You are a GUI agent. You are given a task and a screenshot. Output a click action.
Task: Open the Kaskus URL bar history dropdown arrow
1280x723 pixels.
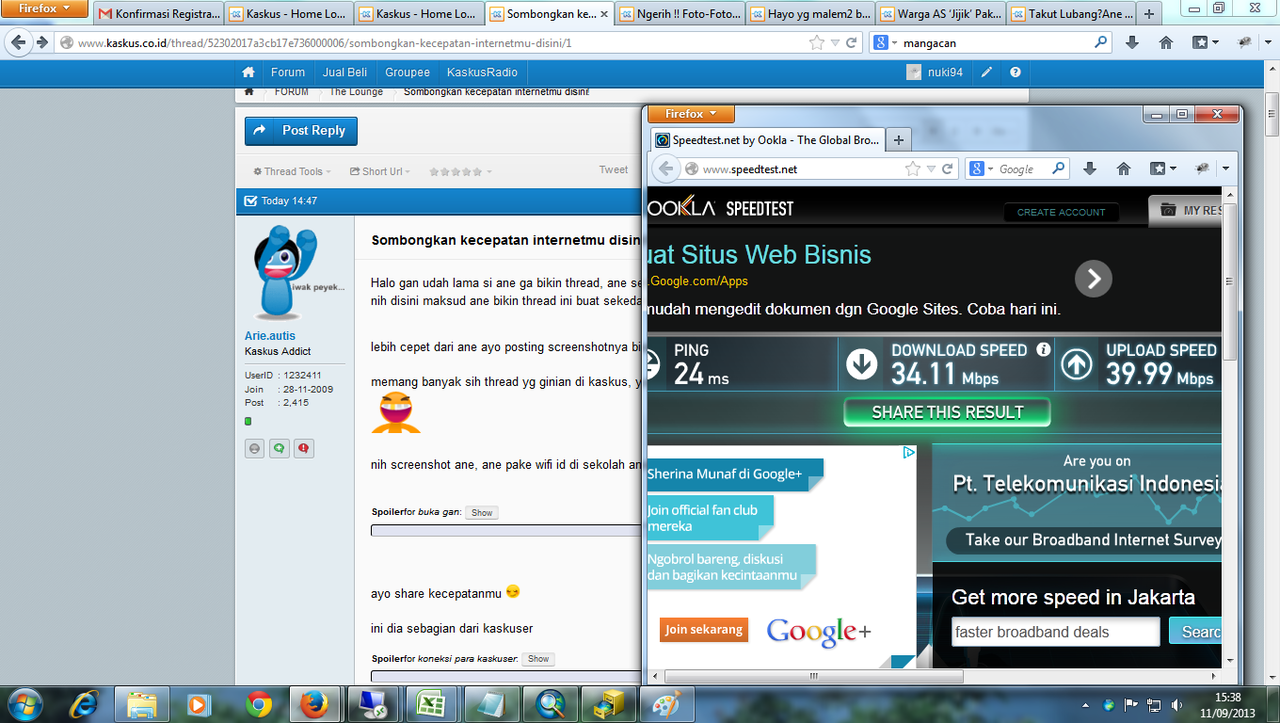pos(834,43)
